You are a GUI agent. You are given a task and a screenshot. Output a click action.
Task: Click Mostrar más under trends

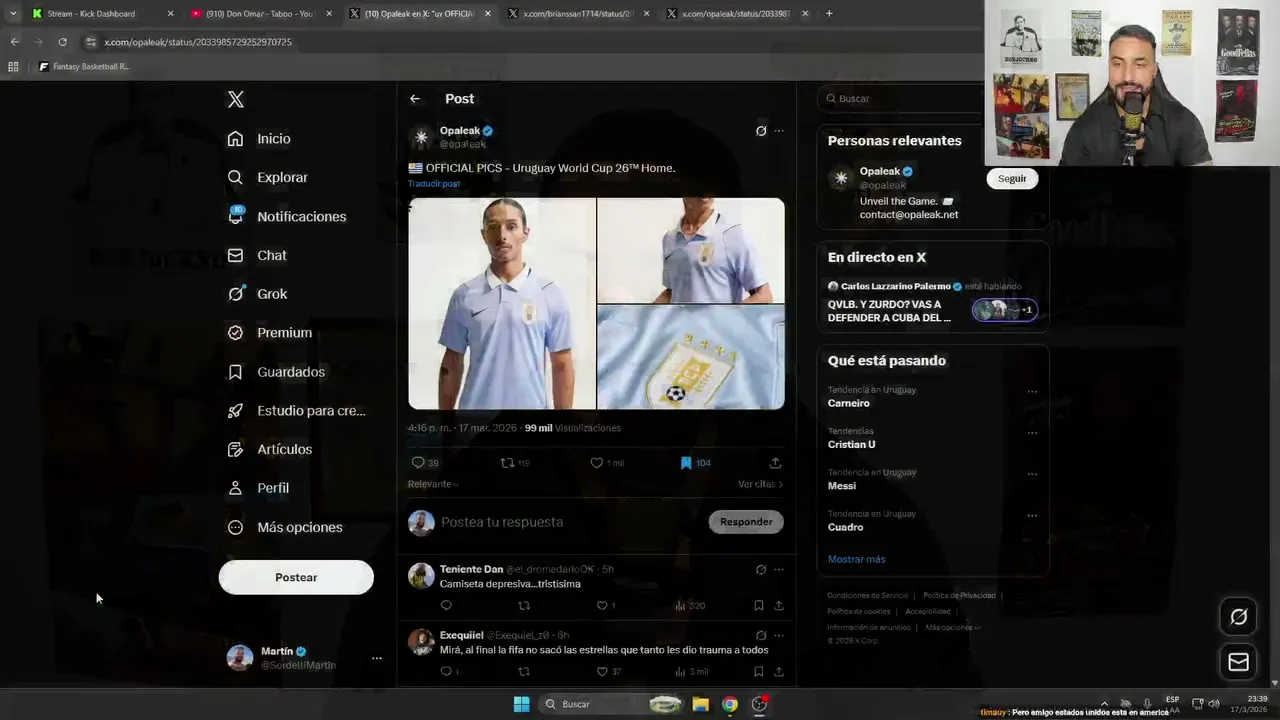click(x=856, y=560)
